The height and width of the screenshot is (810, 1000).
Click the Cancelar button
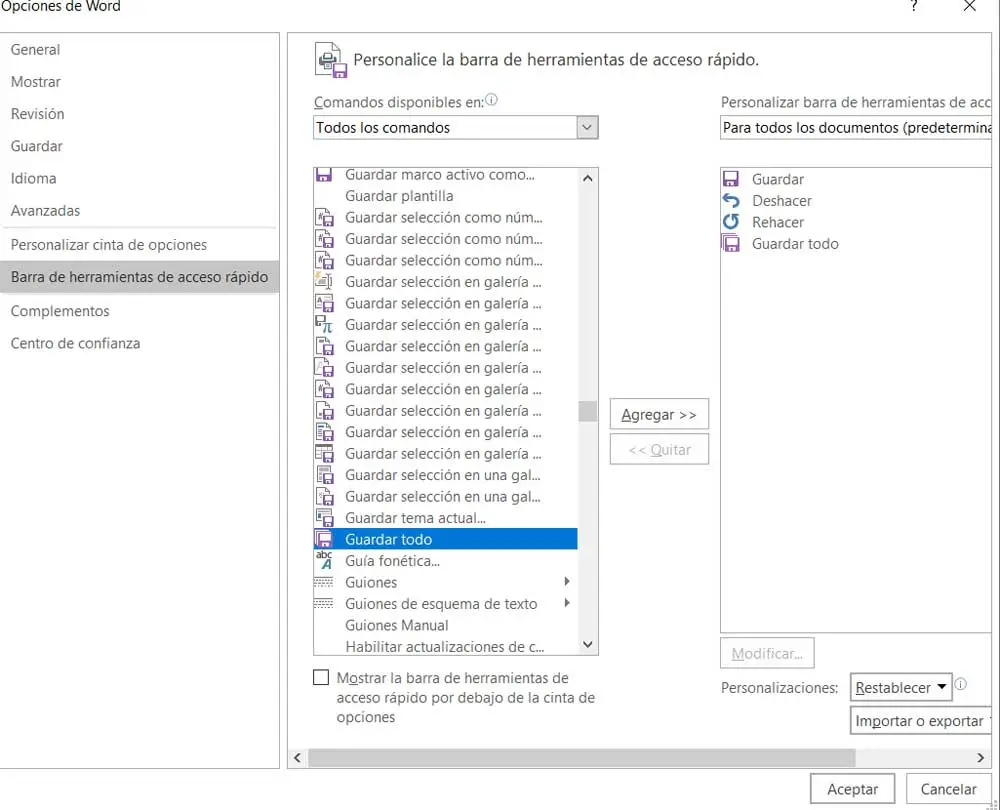(948, 789)
